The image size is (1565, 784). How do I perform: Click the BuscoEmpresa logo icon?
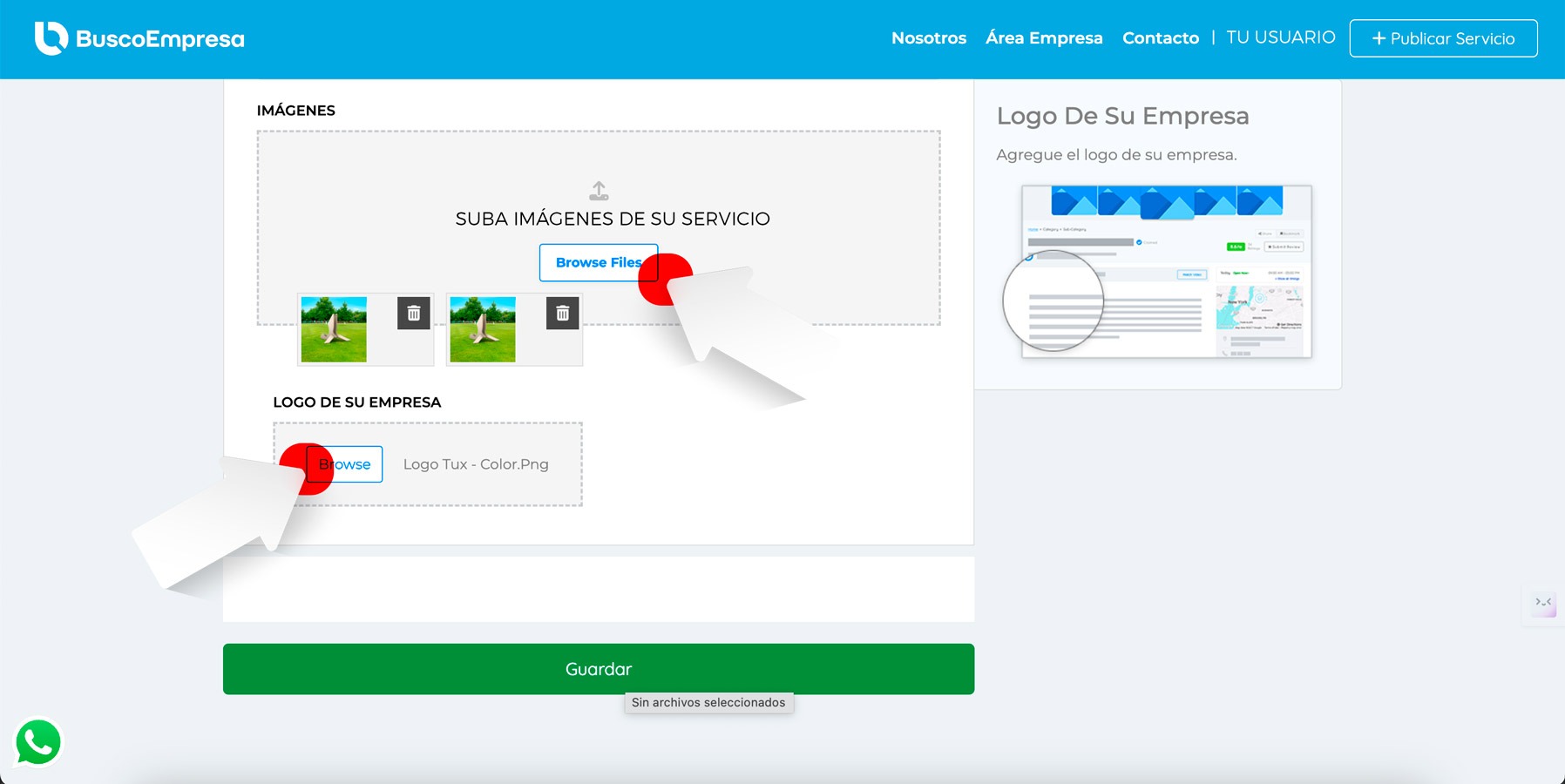(51, 38)
